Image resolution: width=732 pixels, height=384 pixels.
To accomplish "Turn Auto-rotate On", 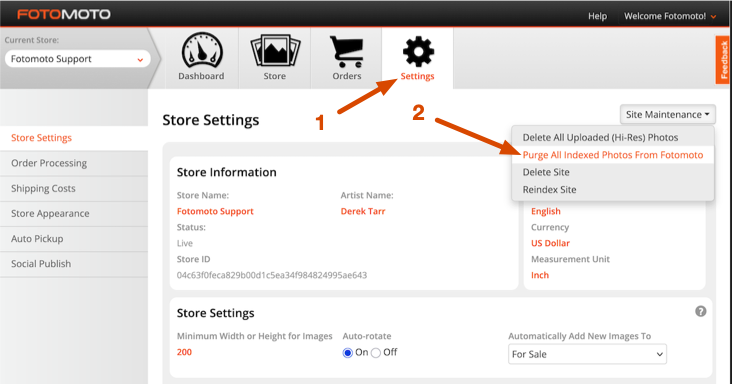I will tap(347, 353).
